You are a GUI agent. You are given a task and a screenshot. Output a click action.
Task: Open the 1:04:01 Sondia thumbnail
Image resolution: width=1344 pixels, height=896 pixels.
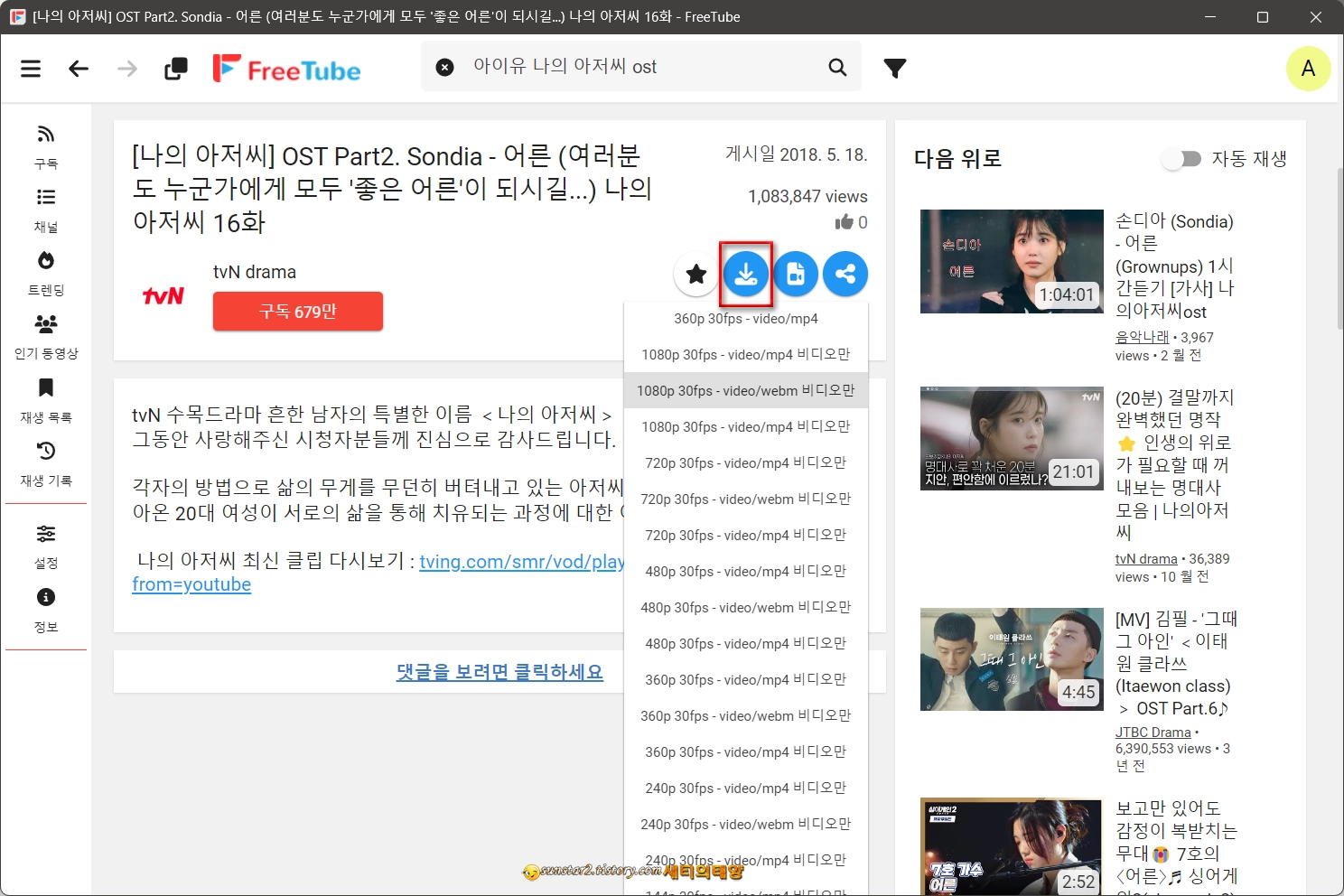(x=1012, y=261)
